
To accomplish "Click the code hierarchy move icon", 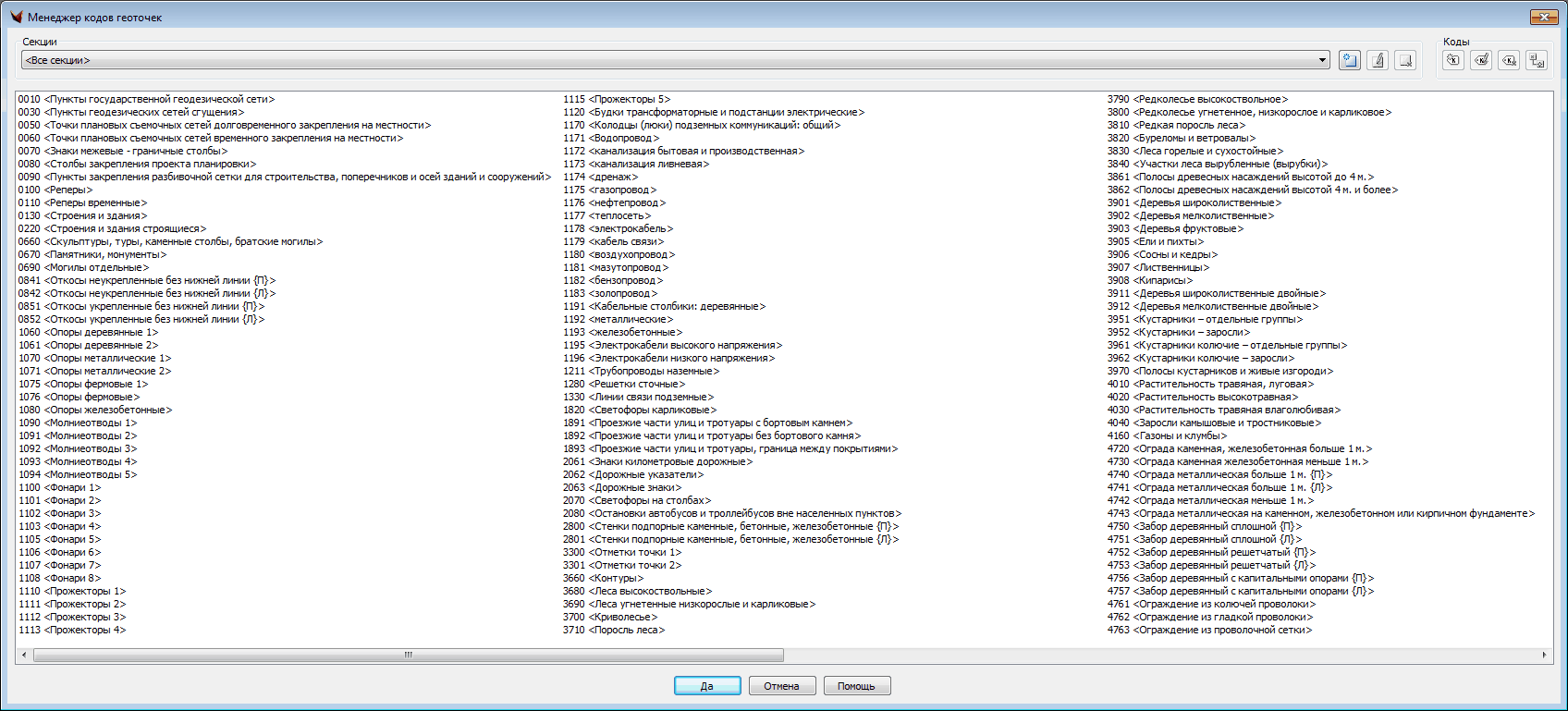I will [x=1537, y=60].
